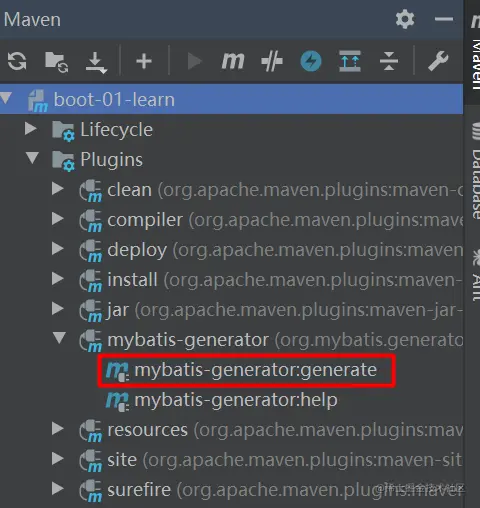Collapse All tree nodes icon
Viewport: 480px width, 508px height.
[389, 61]
